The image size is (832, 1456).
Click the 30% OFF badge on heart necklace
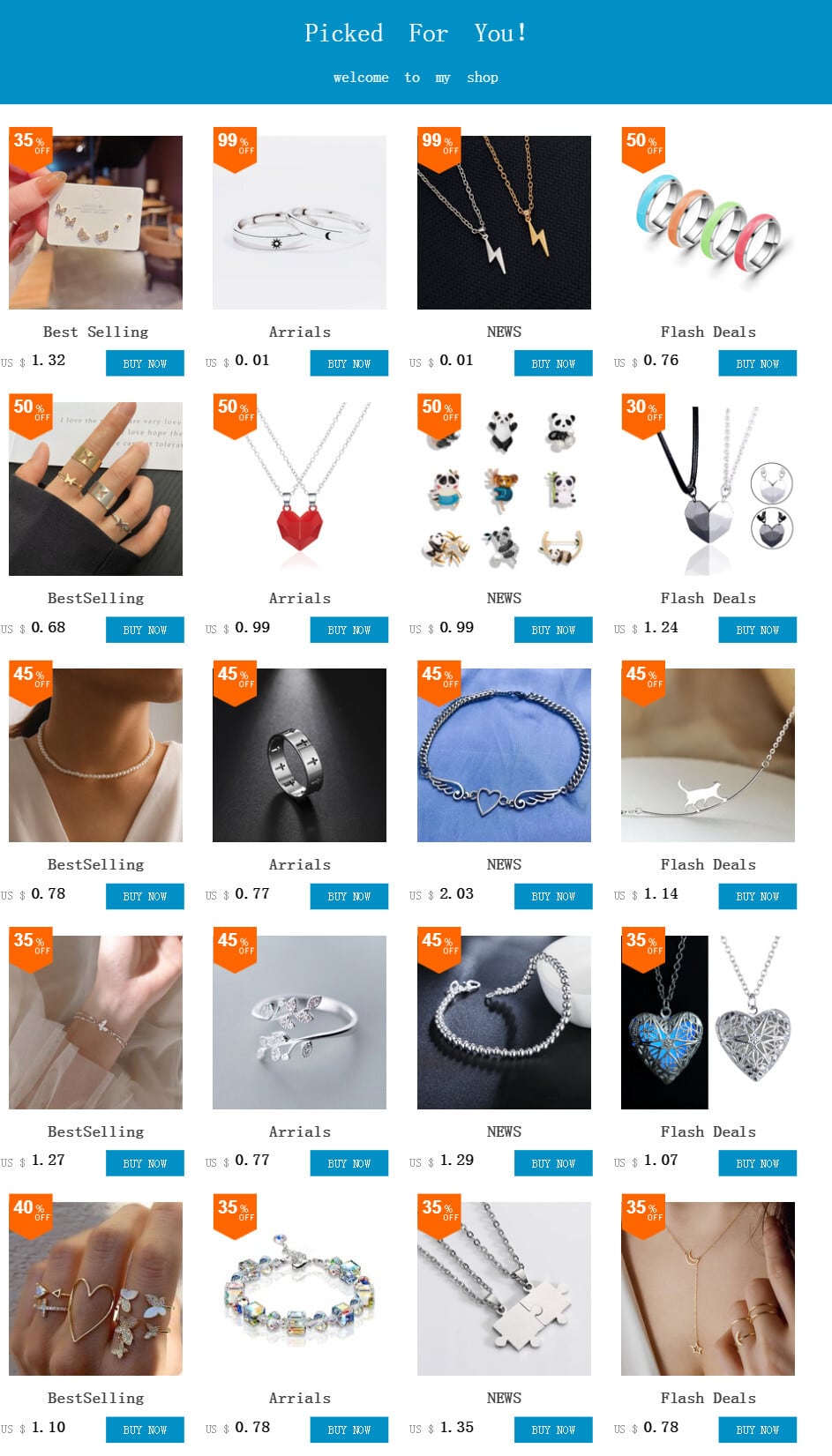(x=643, y=414)
